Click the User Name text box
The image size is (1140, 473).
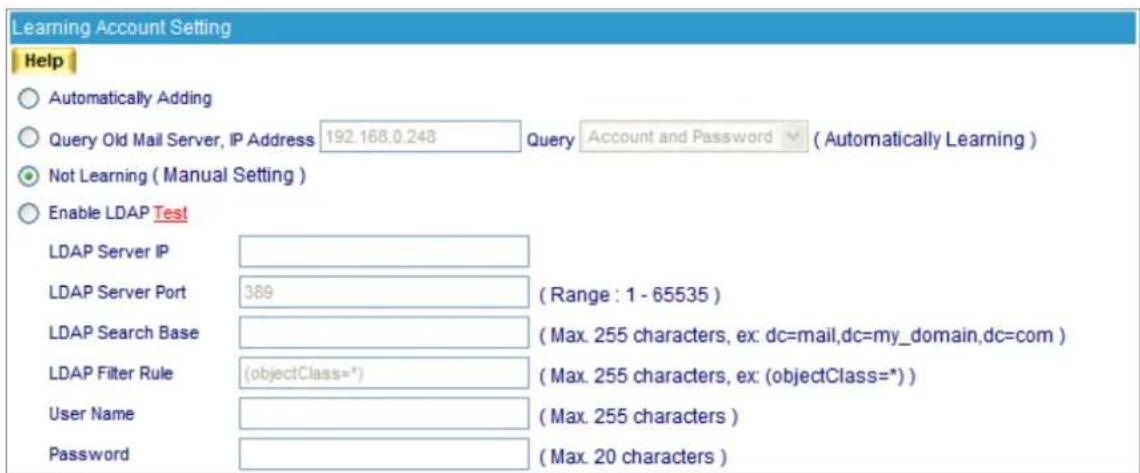click(384, 414)
